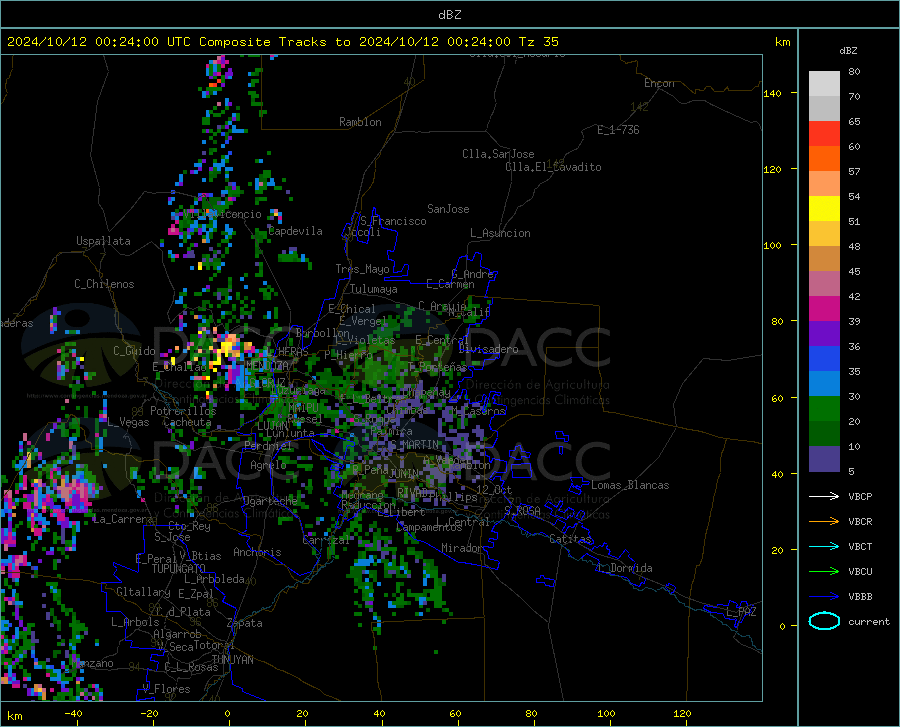This screenshot has width=900, height=727.
Task: Select the light blue swatch between 35 and 30
Action: tap(824, 383)
